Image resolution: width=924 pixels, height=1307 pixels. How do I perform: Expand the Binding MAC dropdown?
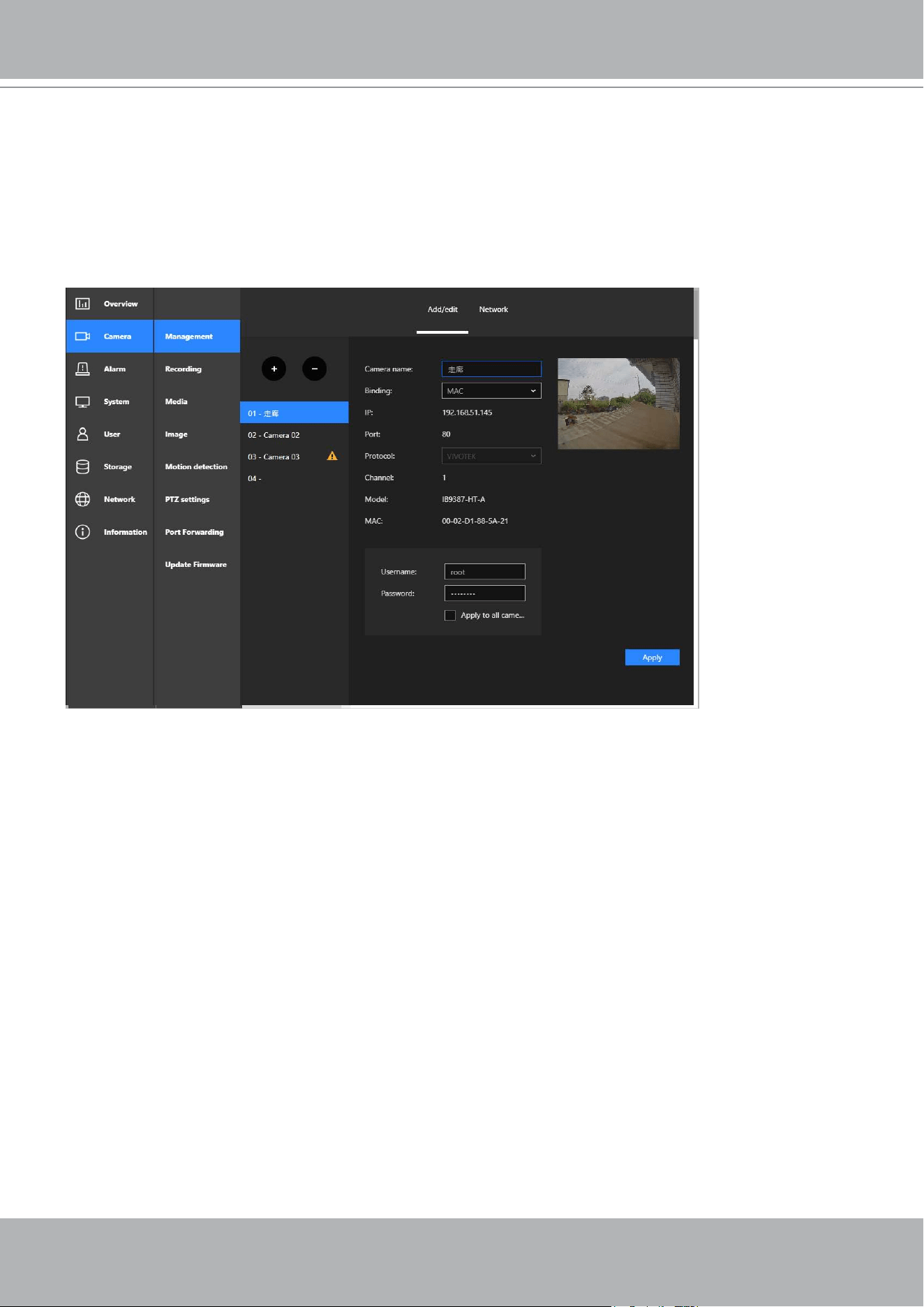491,391
